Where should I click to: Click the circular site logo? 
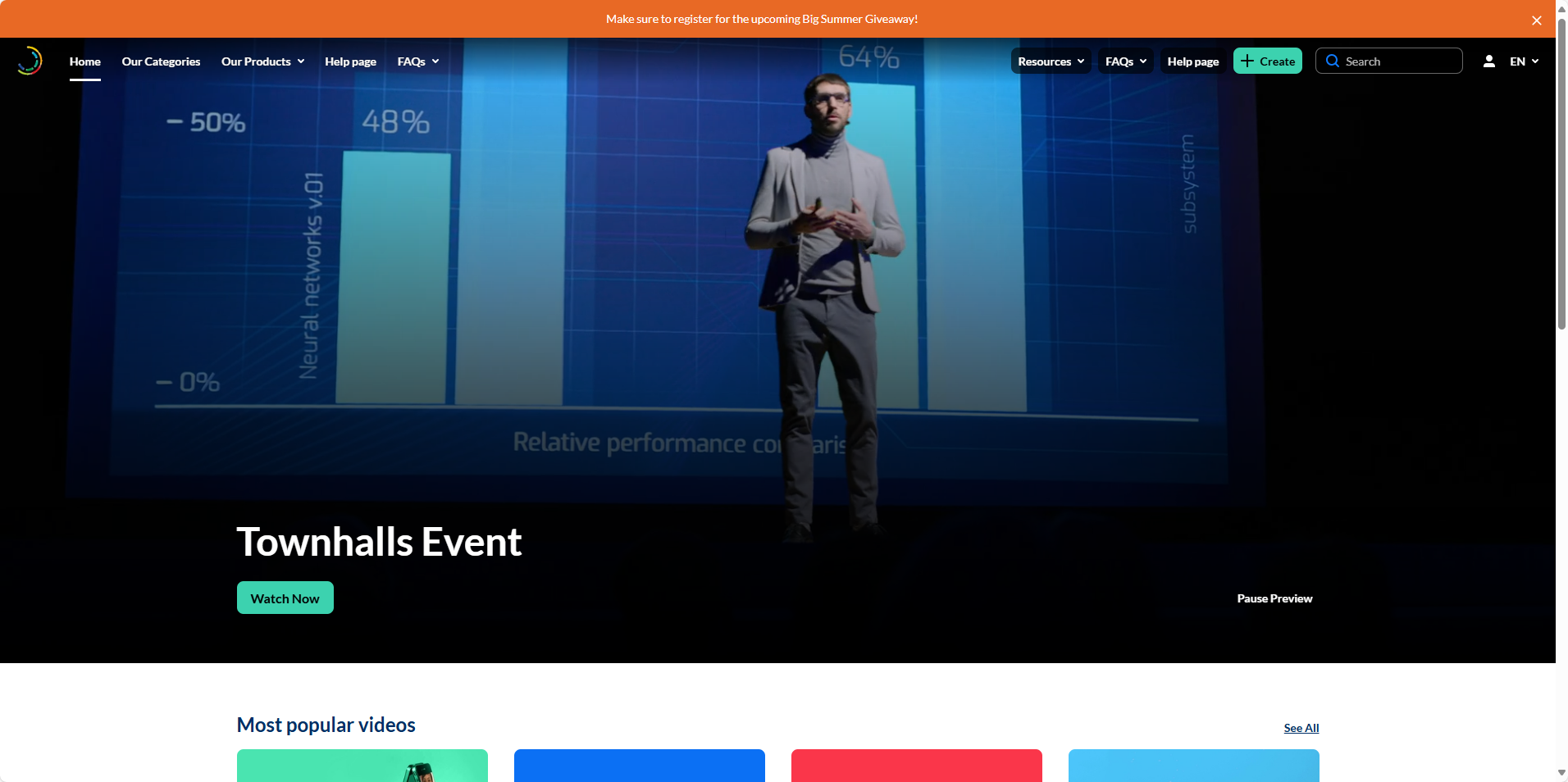point(30,61)
